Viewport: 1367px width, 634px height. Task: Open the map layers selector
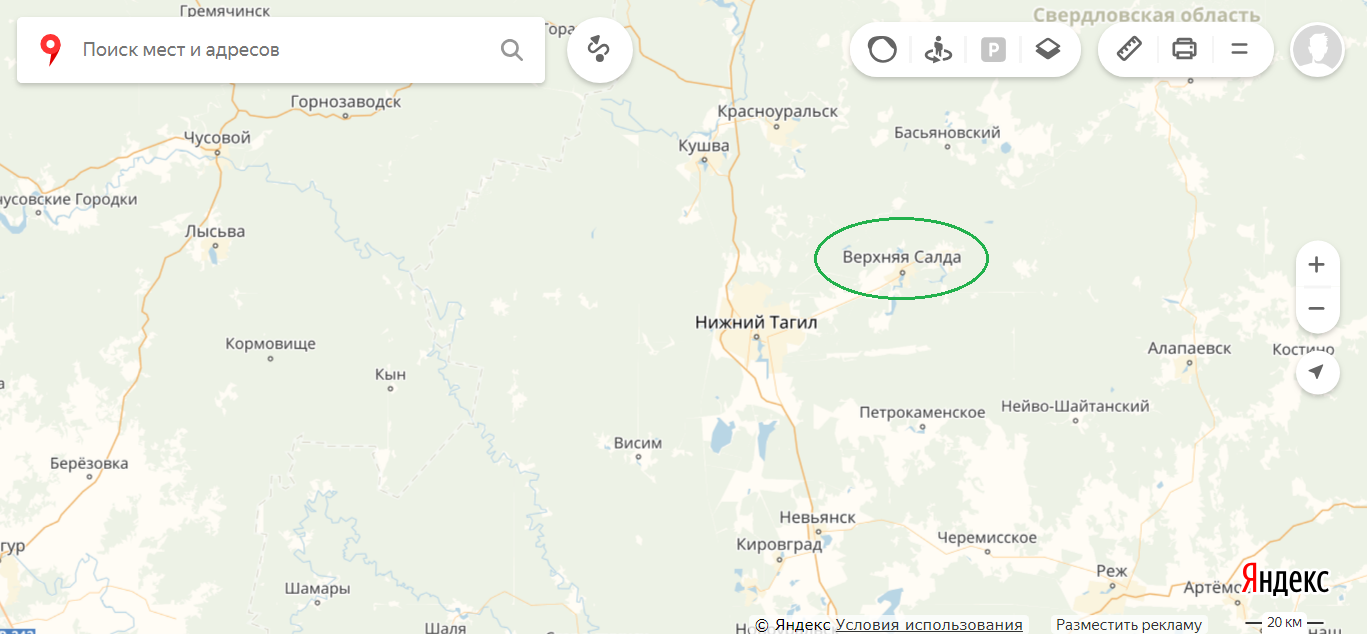tap(1047, 49)
